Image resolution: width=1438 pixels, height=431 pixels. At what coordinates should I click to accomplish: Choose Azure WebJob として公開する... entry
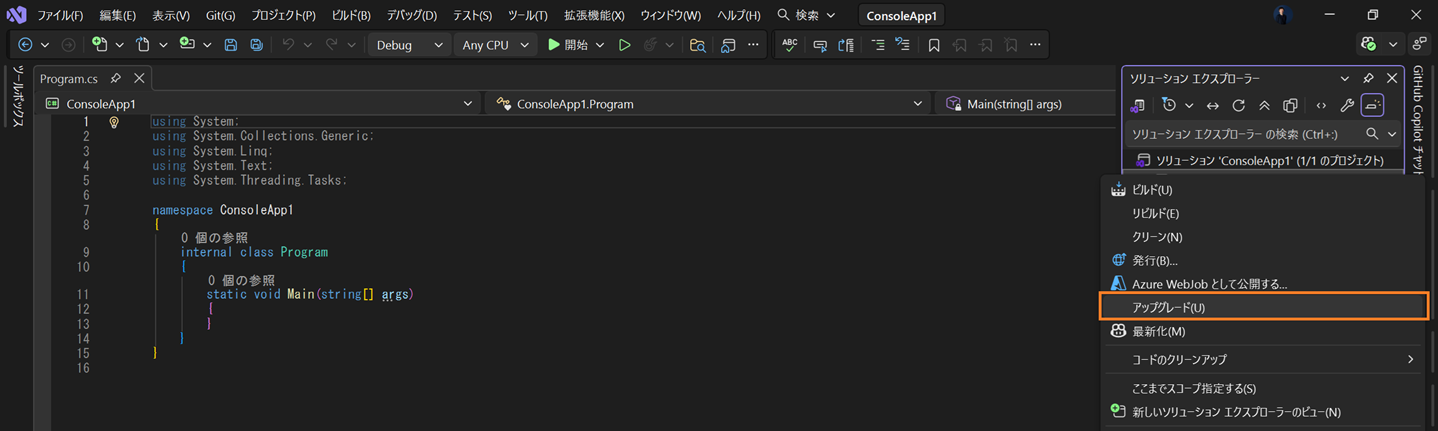point(1264,284)
